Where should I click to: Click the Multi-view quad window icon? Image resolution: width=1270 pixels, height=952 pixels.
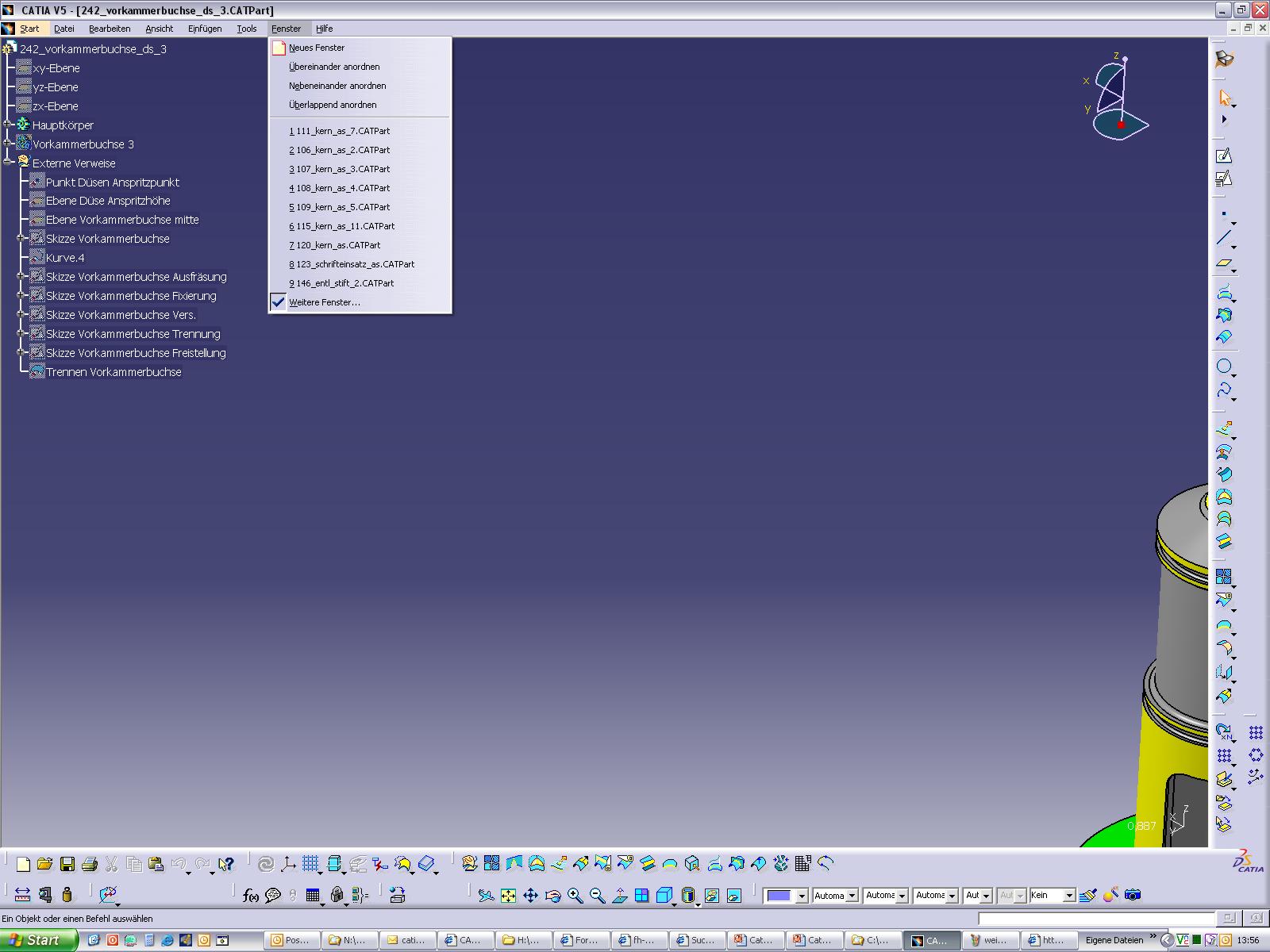(x=642, y=896)
